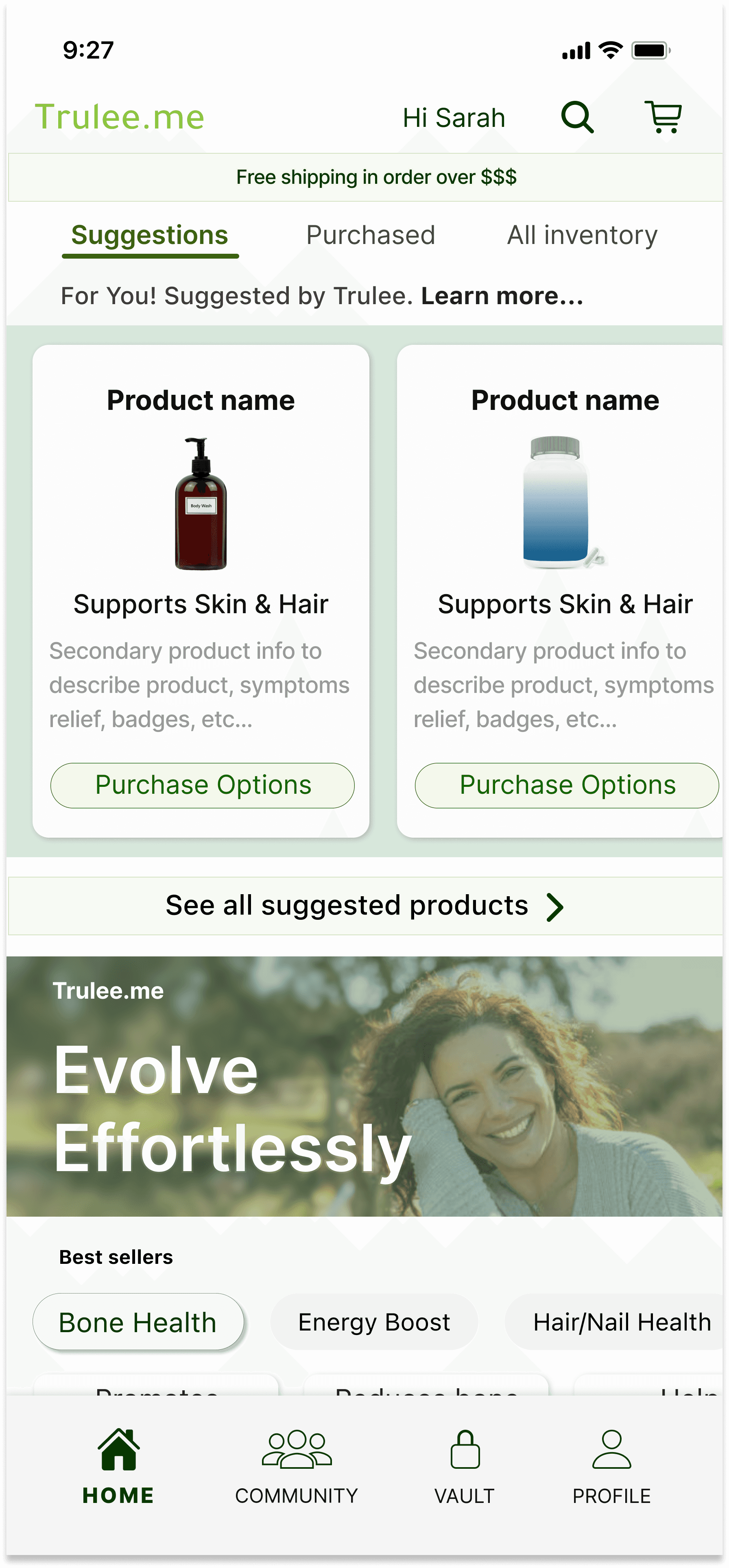729x1568 pixels.
Task: Open the Vault lock icon
Action: point(465,1449)
